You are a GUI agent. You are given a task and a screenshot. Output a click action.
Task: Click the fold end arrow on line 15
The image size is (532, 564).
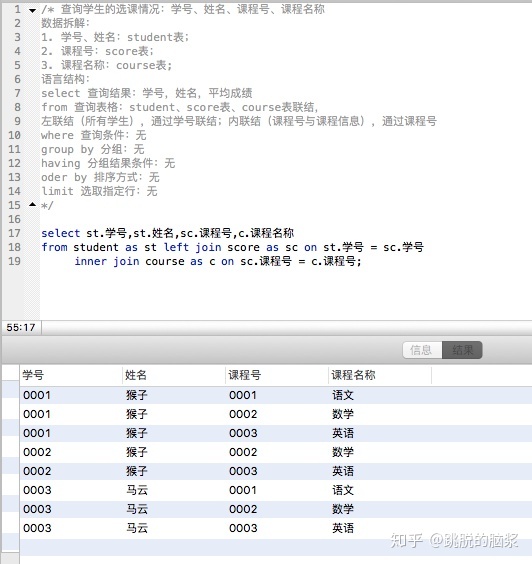click(32, 204)
